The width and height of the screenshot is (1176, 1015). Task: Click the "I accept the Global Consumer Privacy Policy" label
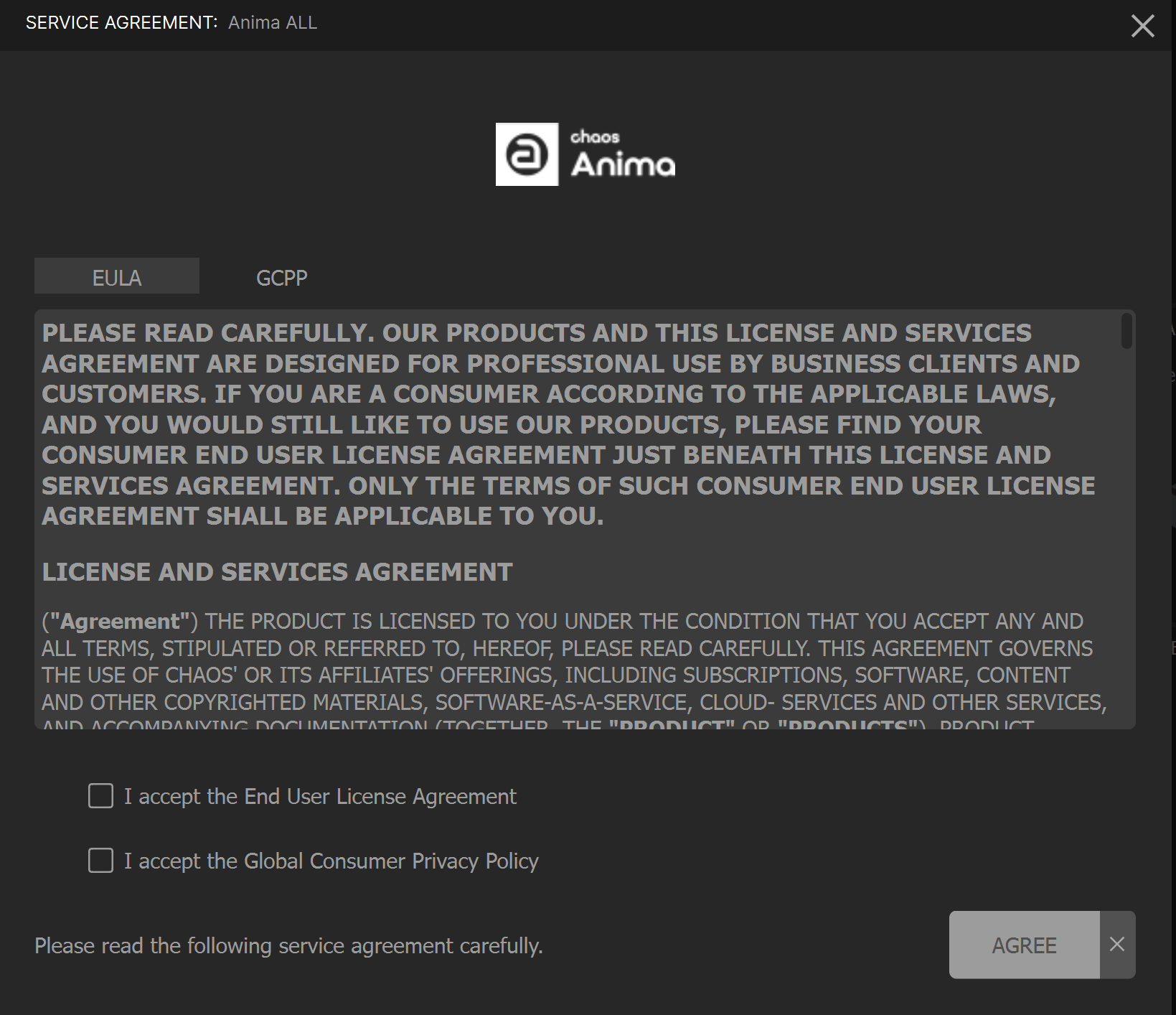point(331,861)
